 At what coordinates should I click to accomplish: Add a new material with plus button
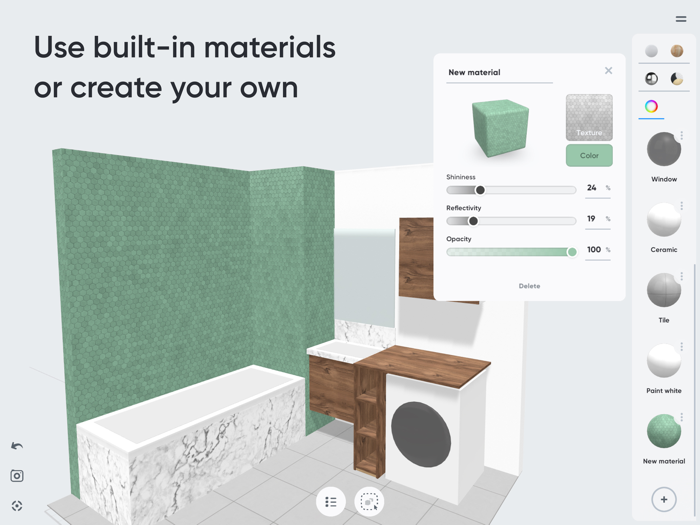coord(664,499)
